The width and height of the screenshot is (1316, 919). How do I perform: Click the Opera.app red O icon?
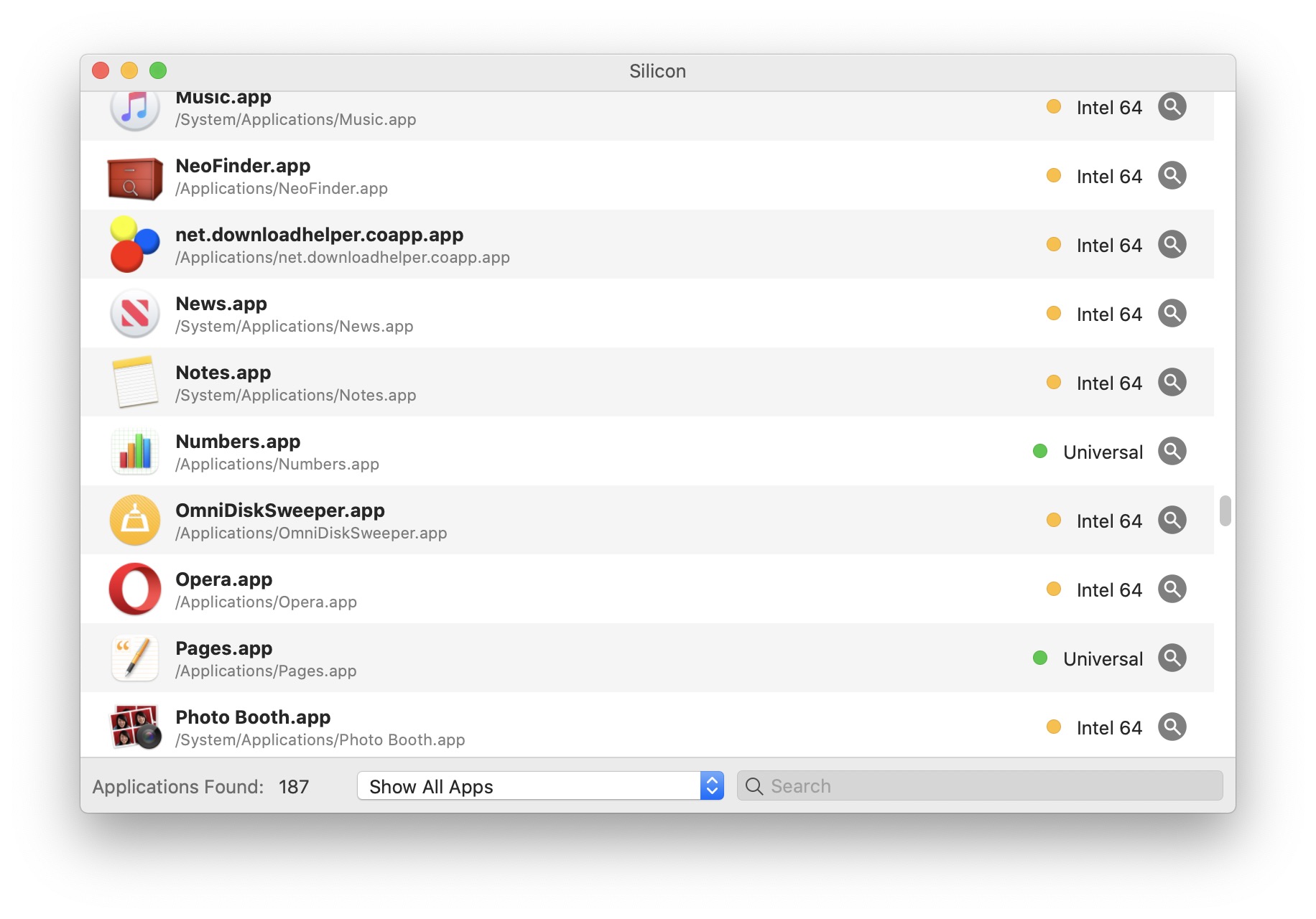[x=135, y=589]
